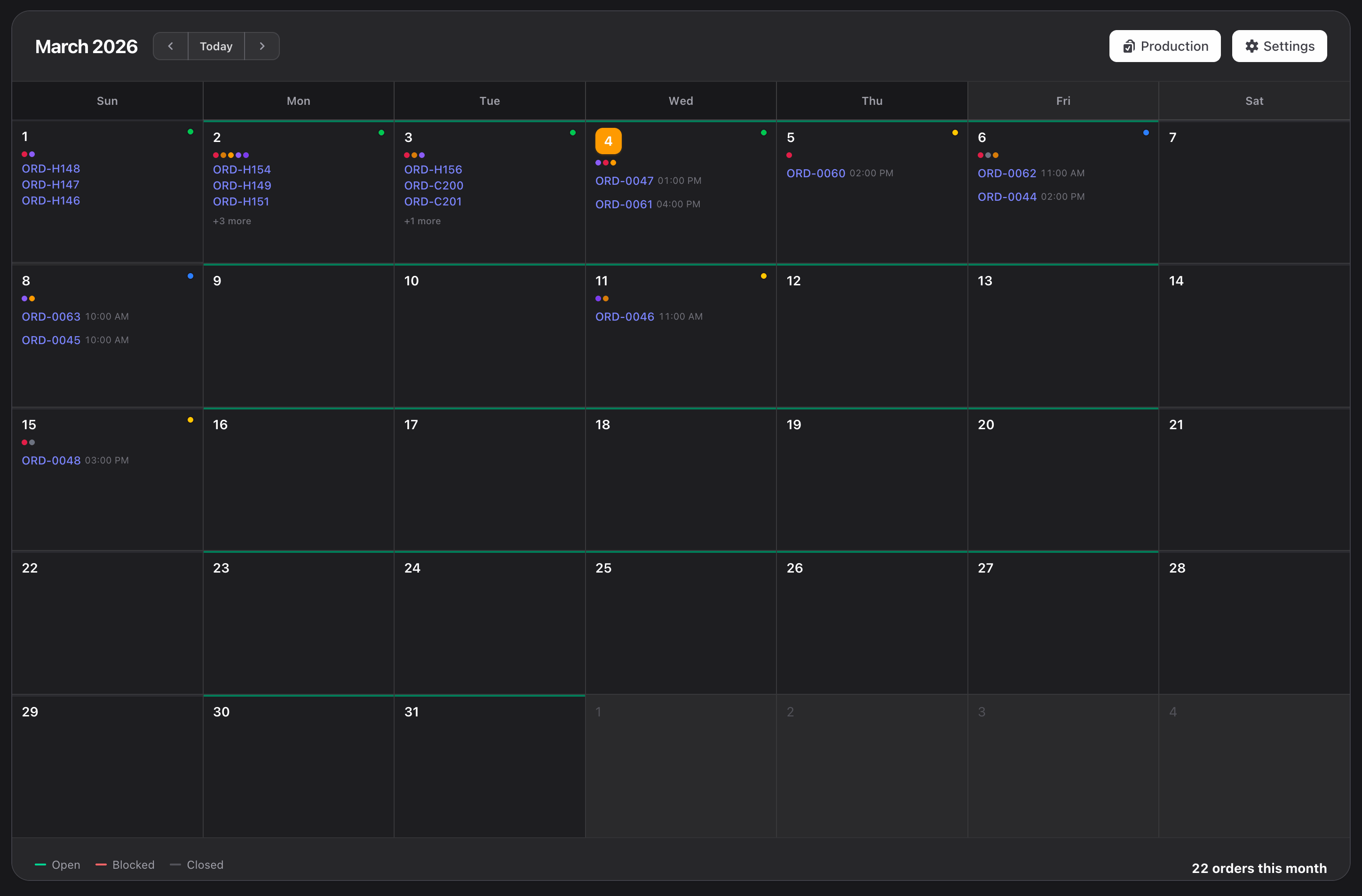Open order ORD-0046 on March 11
Screen dimensions: 1362x896
[625, 316]
